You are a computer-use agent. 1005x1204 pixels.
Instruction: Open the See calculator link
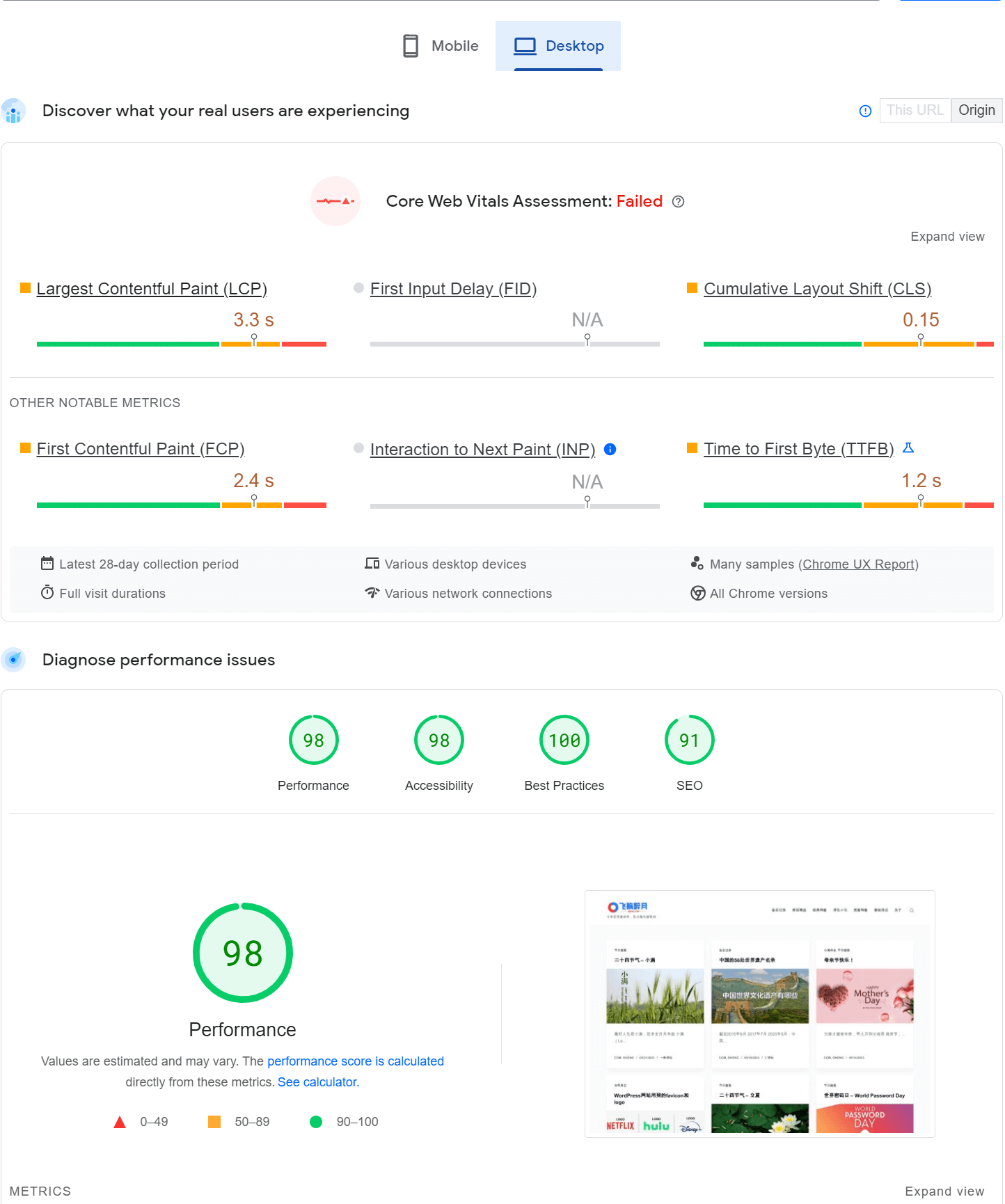[317, 1082]
